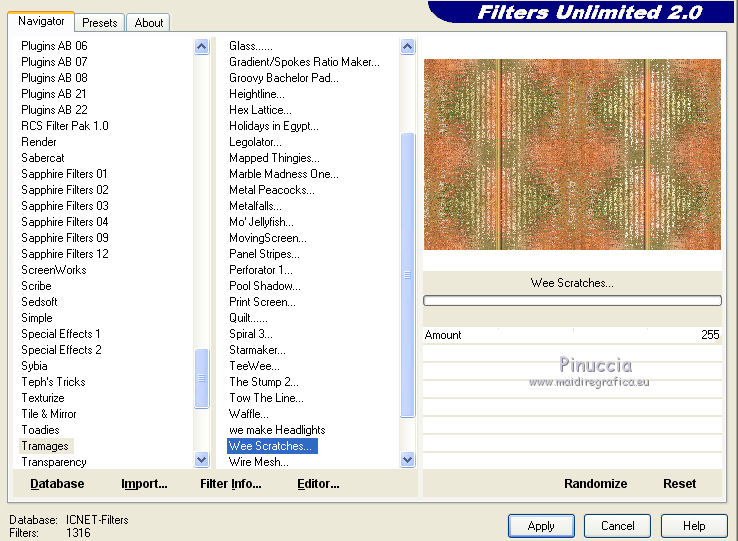Choose Spiral 3... filter
This screenshot has width=738, height=541.
[x=251, y=334]
